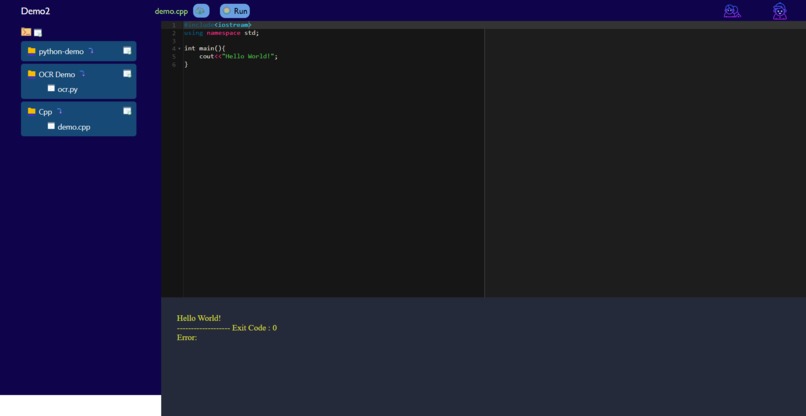Click the yellow Cpp folder icon
This screenshot has height=416, width=806.
31,111
